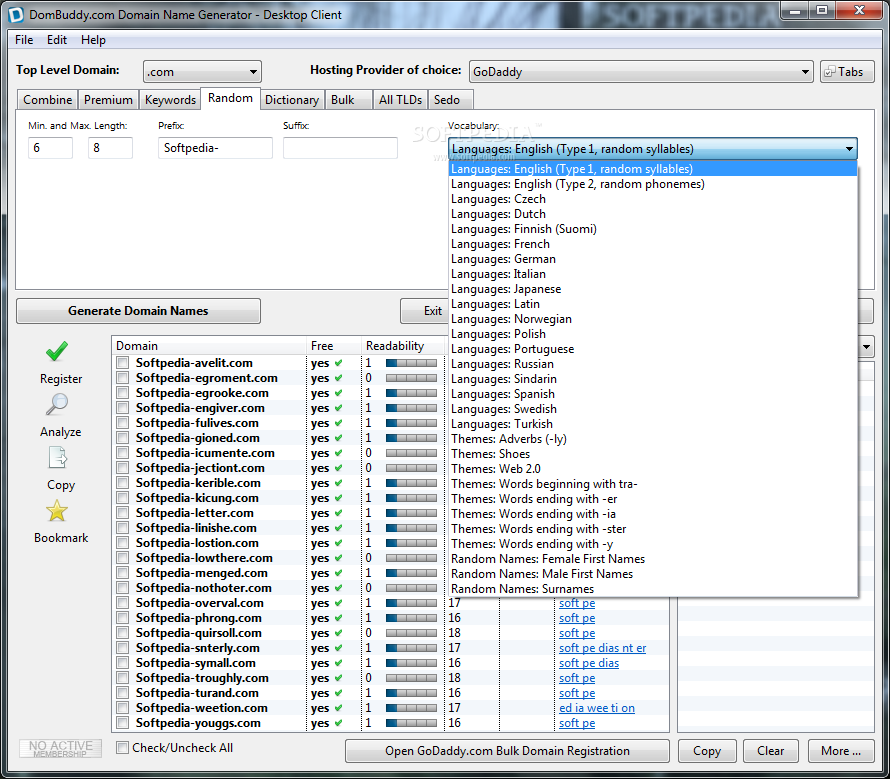The width and height of the screenshot is (890, 779).
Task: Switch to the Keywords tab
Action: [x=170, y=99]
